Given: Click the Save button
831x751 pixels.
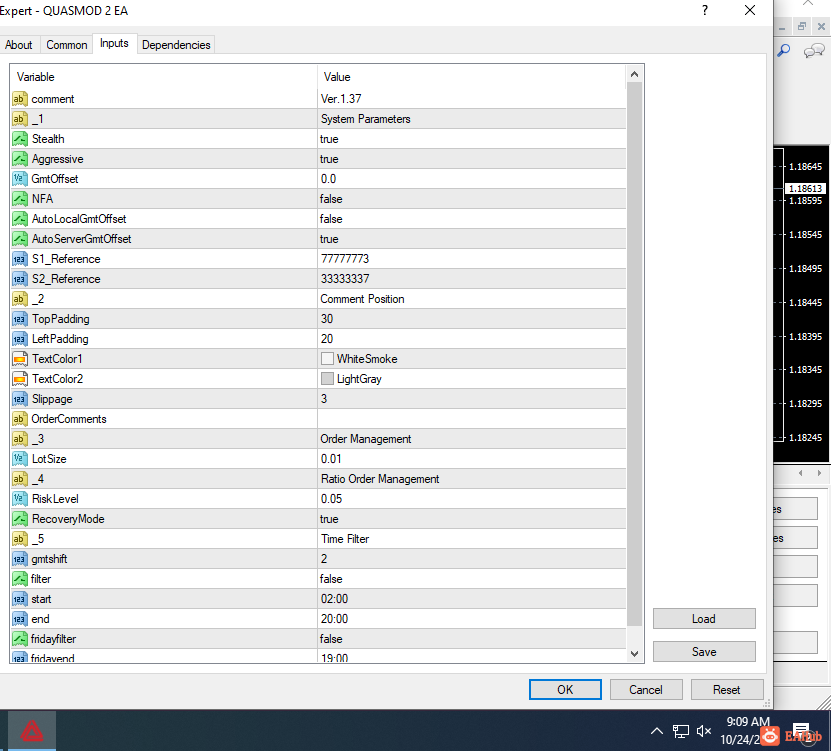Looking at the screenshot, I should (x=704, y=651).
